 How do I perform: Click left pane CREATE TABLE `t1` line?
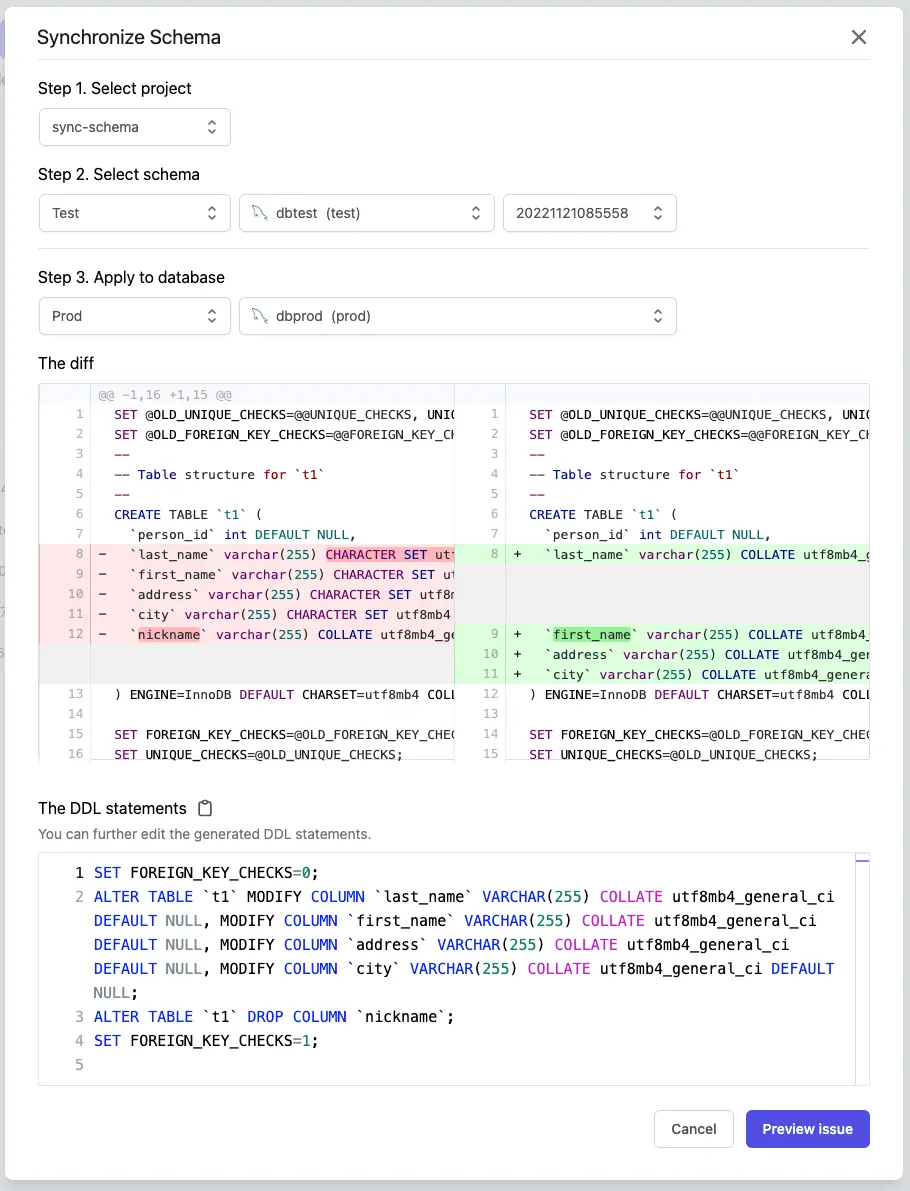tap(188, 514)
